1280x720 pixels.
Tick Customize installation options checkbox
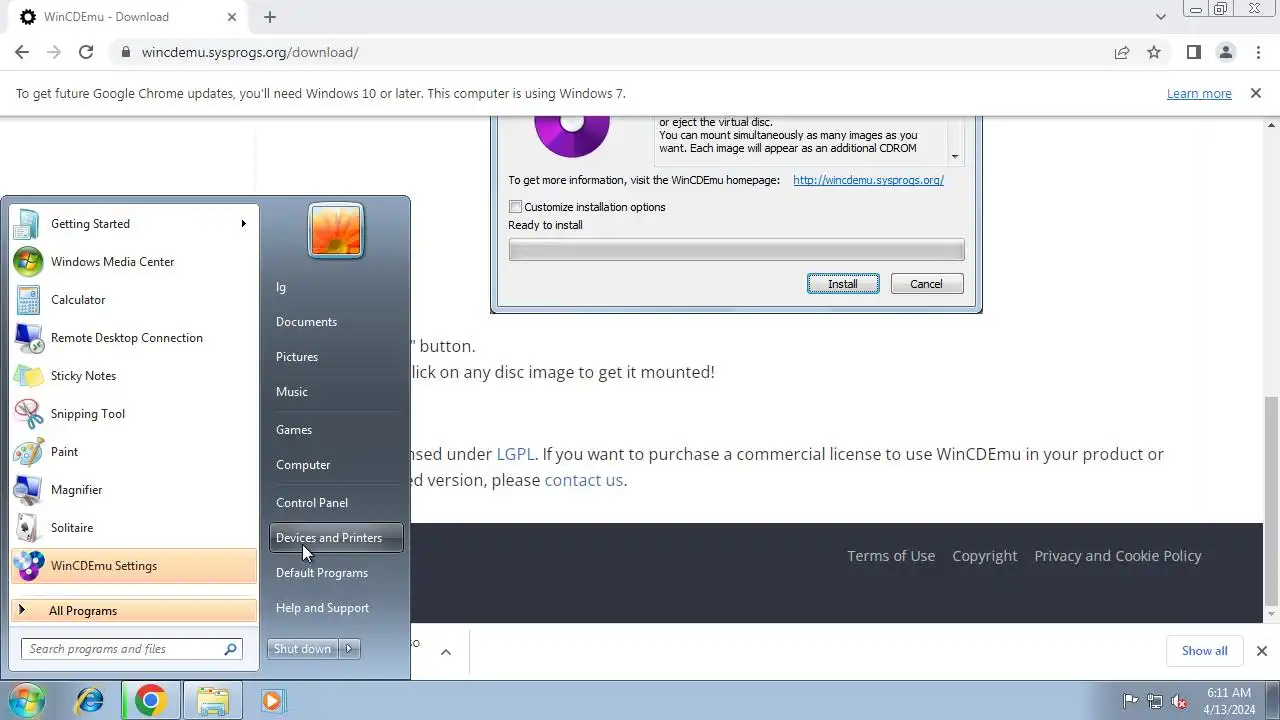515,207
